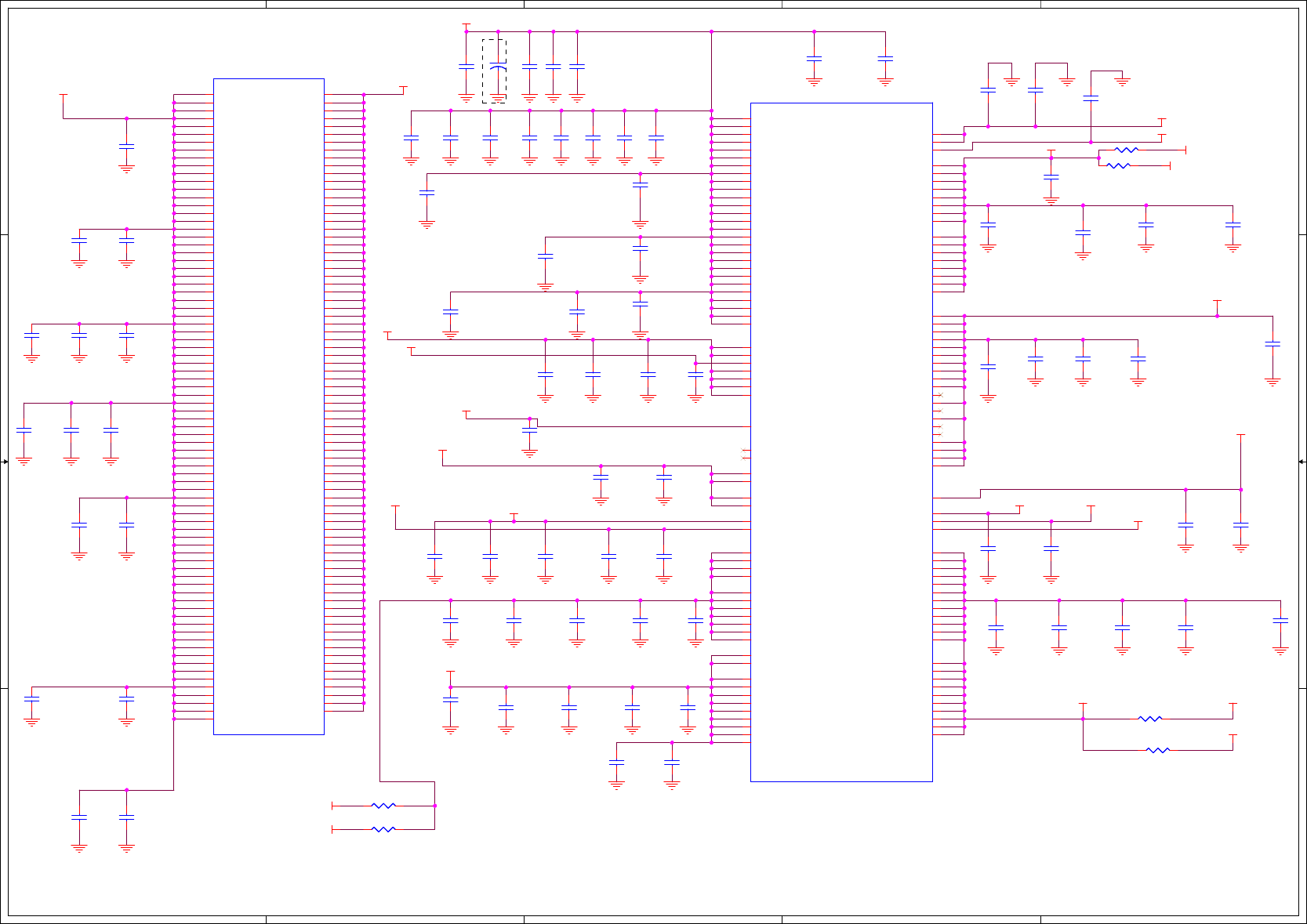Select the lower resistor of the top-right resistor pair
Viewport: 1307px width, 924px height.
(1118, 165)
